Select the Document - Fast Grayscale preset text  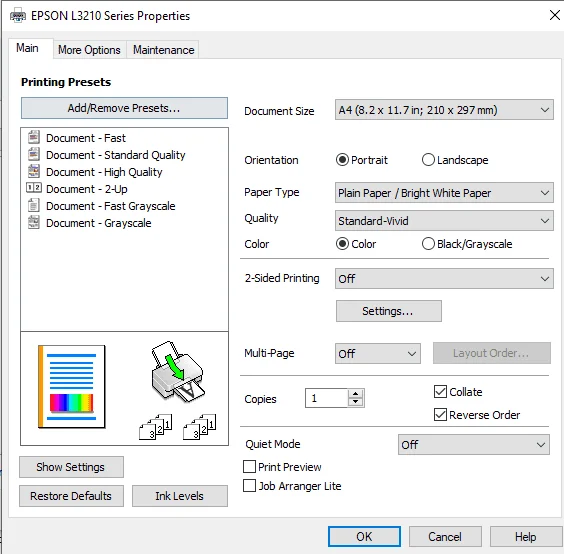click(x=111, y=206)
